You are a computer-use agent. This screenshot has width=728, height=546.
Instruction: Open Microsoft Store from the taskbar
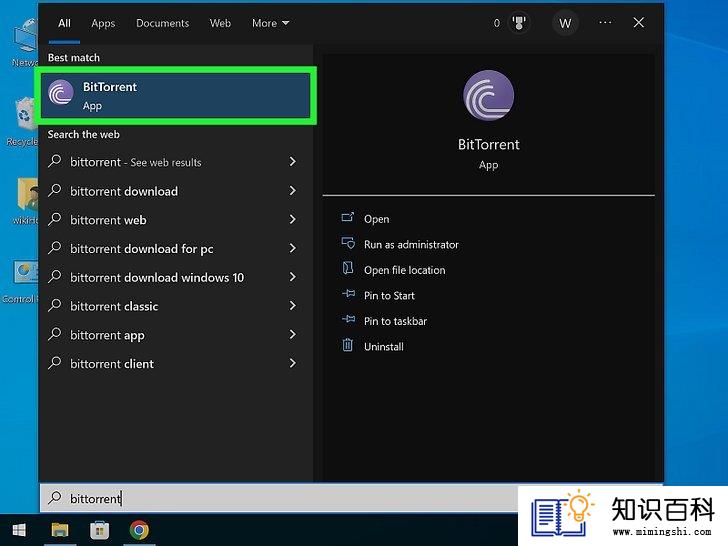pos(99,530)
